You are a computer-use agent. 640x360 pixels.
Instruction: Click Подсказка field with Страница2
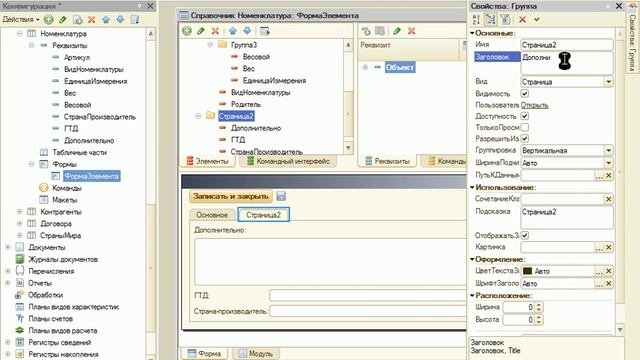567,218
